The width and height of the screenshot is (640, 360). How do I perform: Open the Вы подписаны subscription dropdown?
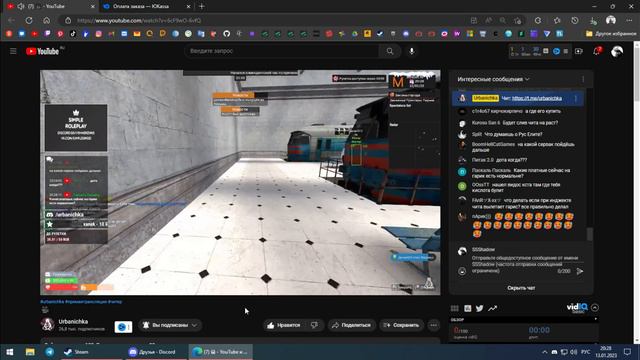170,325
